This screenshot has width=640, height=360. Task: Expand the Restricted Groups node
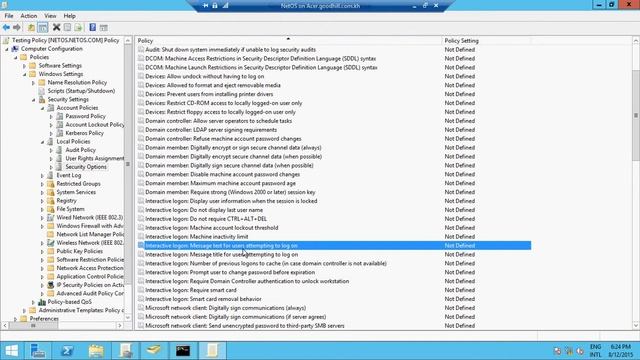tap(42, 184)
